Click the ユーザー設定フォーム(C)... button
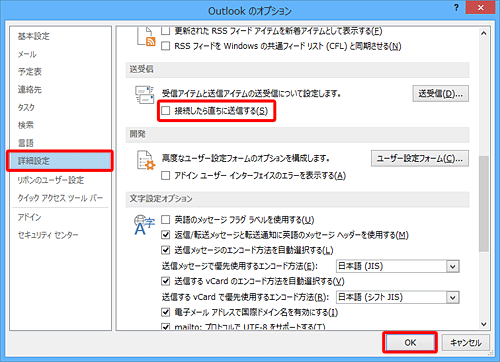Screen dimensions: 500x362 [420, 159]
